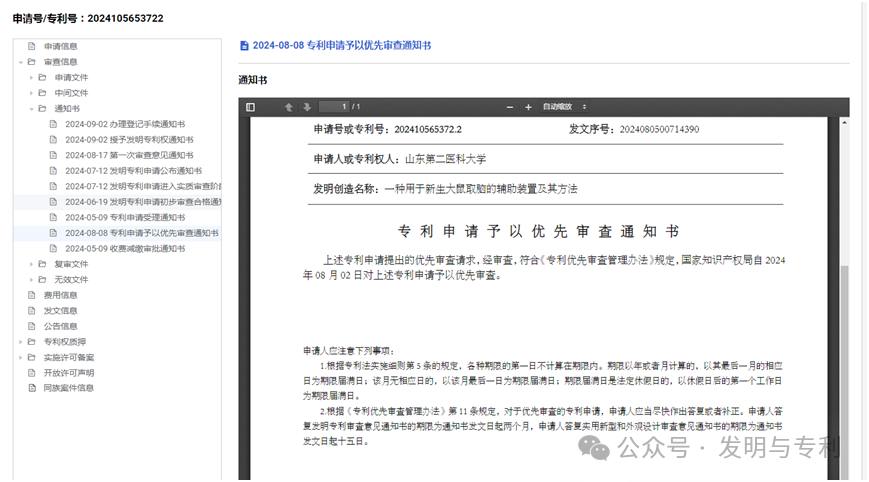Select 2024-06-19 发明专利申请初步审查合格 notice
Screen dimensions: 869x482
[143, 202]
